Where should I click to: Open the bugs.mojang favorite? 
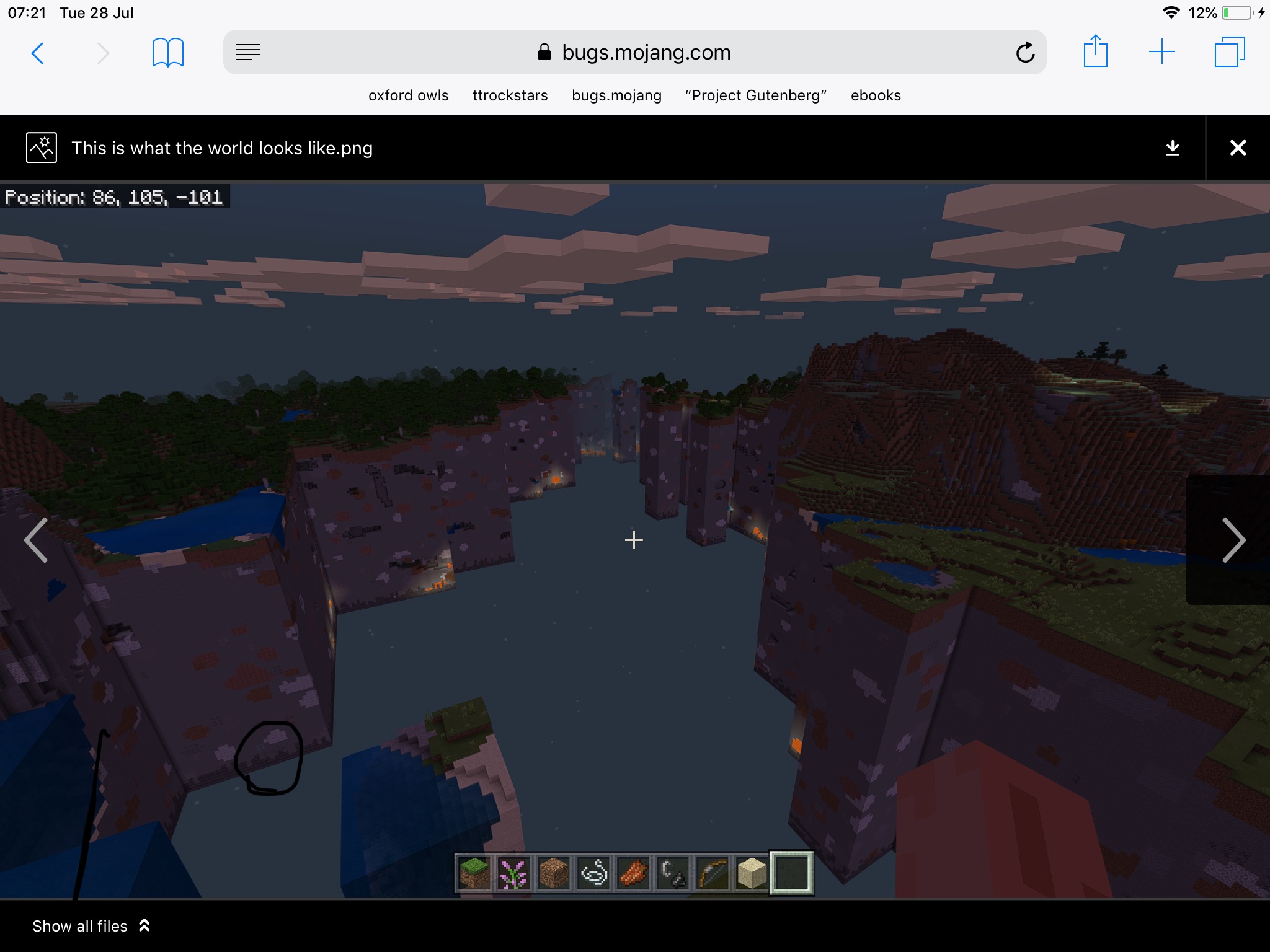[616, 95]
